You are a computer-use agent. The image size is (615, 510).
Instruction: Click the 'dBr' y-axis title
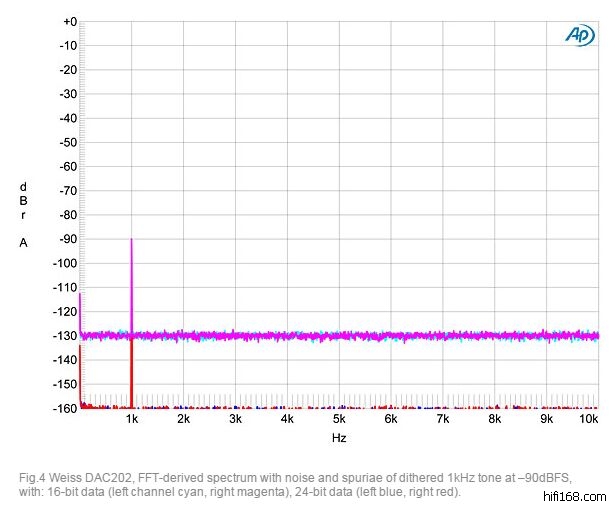coord(23,201)
